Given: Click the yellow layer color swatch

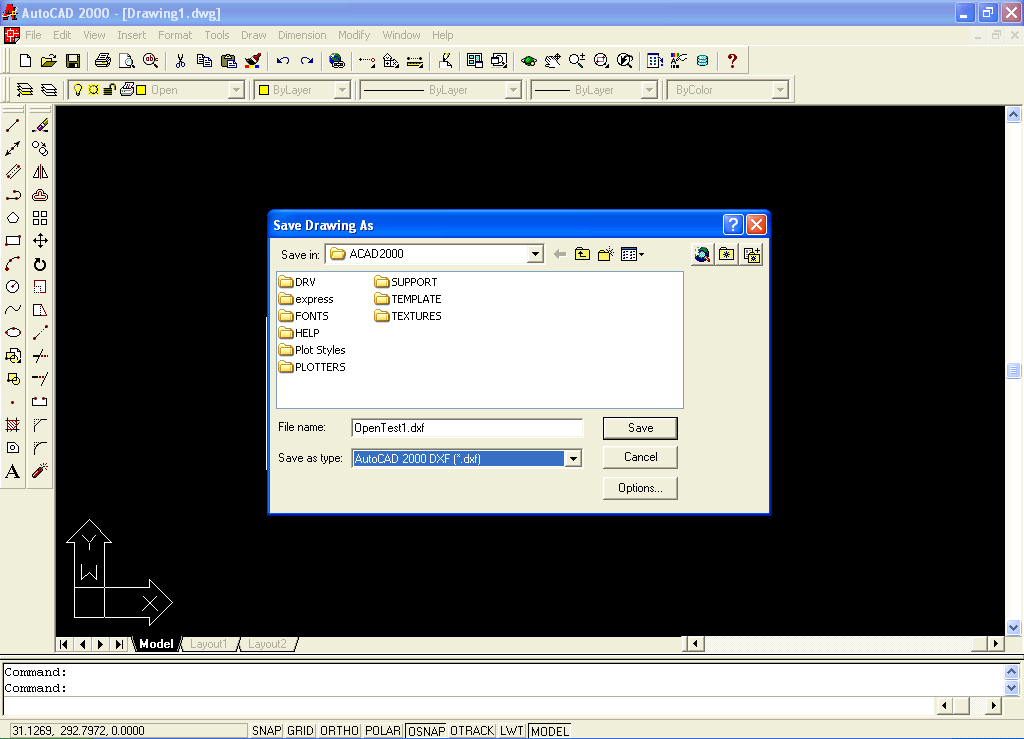Looking at the screenshot, I should pyautogui.click(x=141, y=90).
